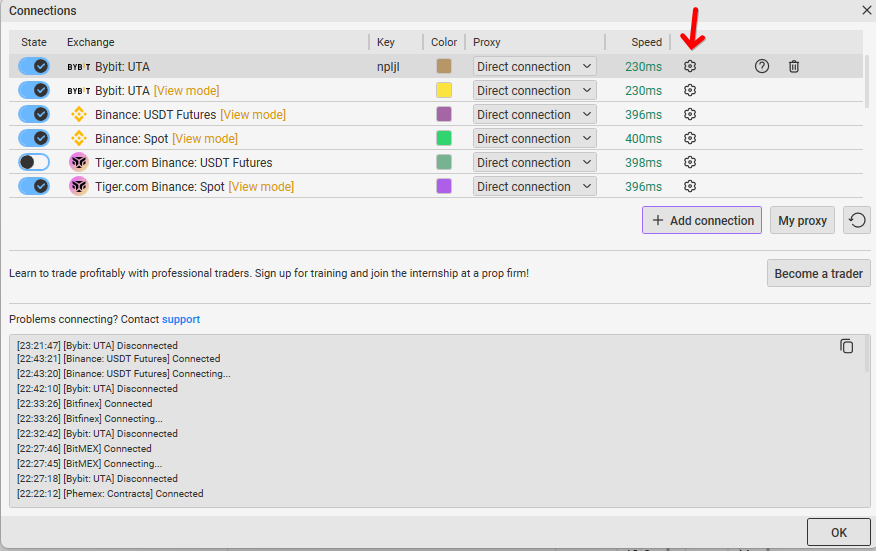Enable Tiger.com Binance: USDT Futures connection
This screenshot has width=876, height=551.
(x=34, y=163)
